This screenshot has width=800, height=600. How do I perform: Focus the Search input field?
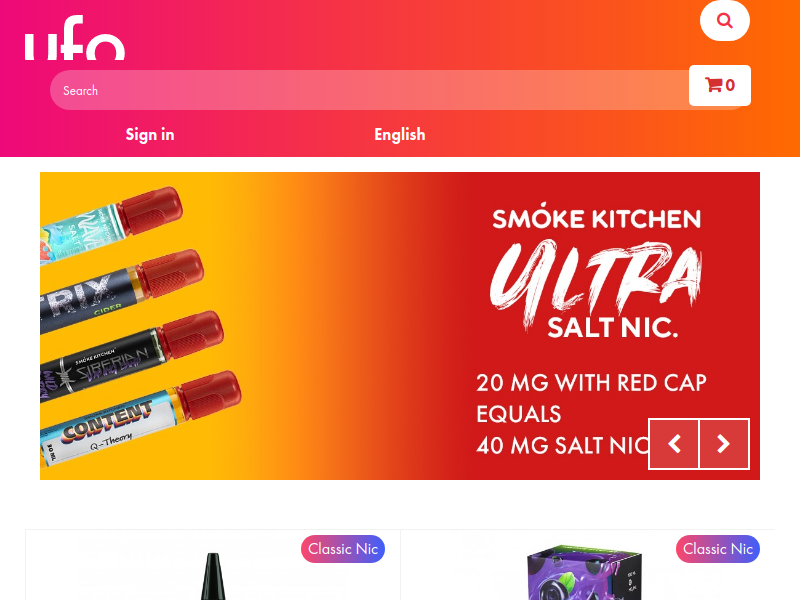(x=369, y=90)
